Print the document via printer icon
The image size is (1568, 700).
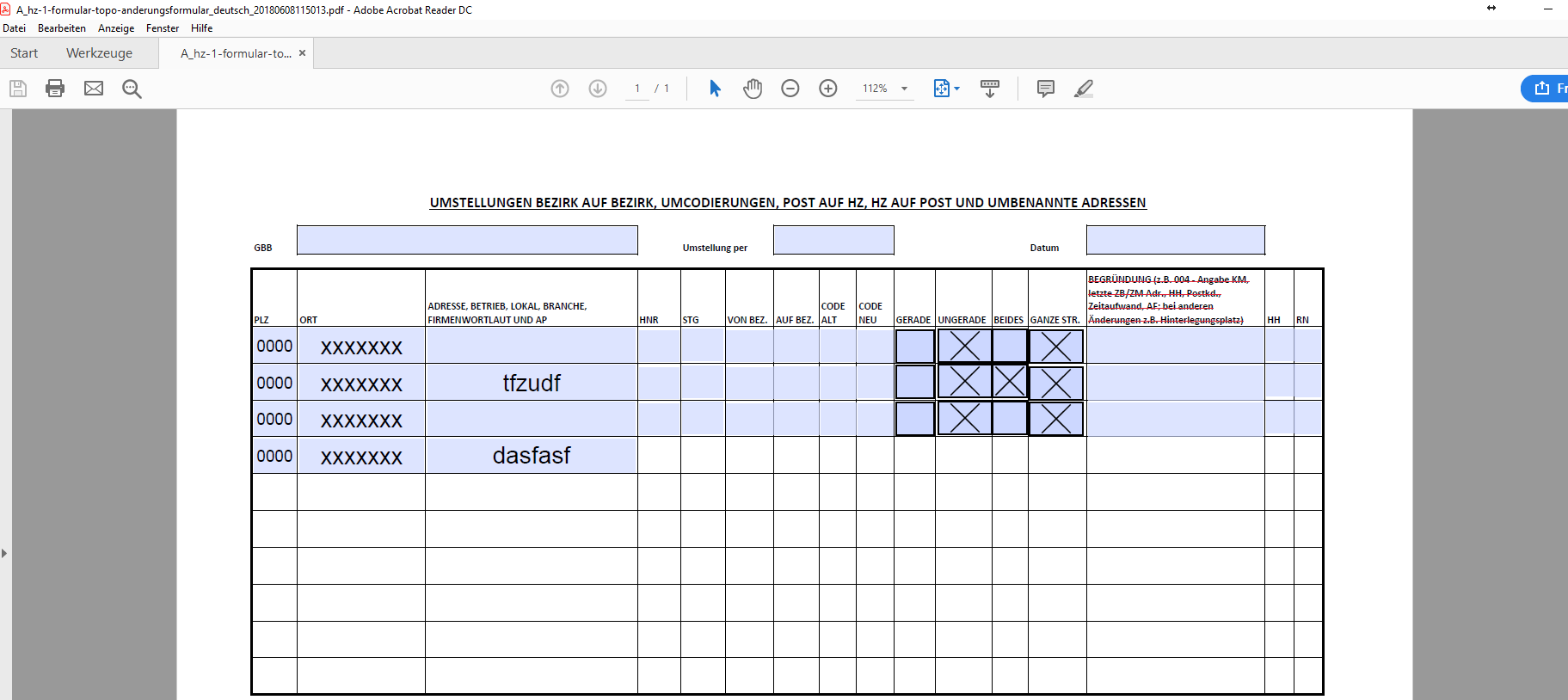[55, 89]
